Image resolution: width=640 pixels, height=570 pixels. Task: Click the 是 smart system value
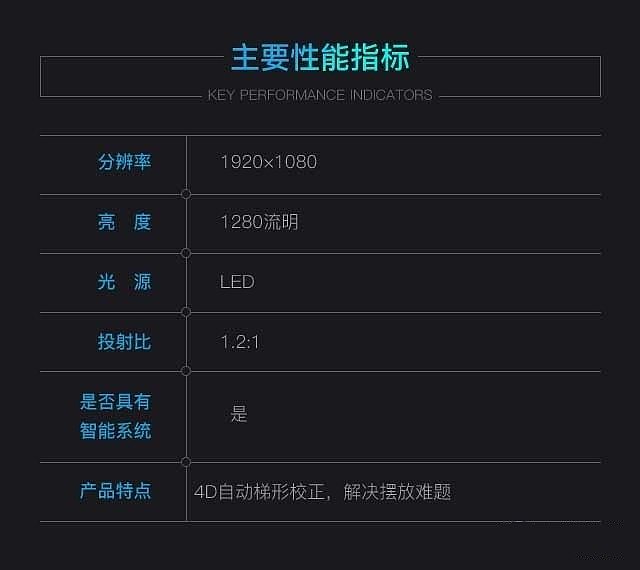tap(239, 414)
